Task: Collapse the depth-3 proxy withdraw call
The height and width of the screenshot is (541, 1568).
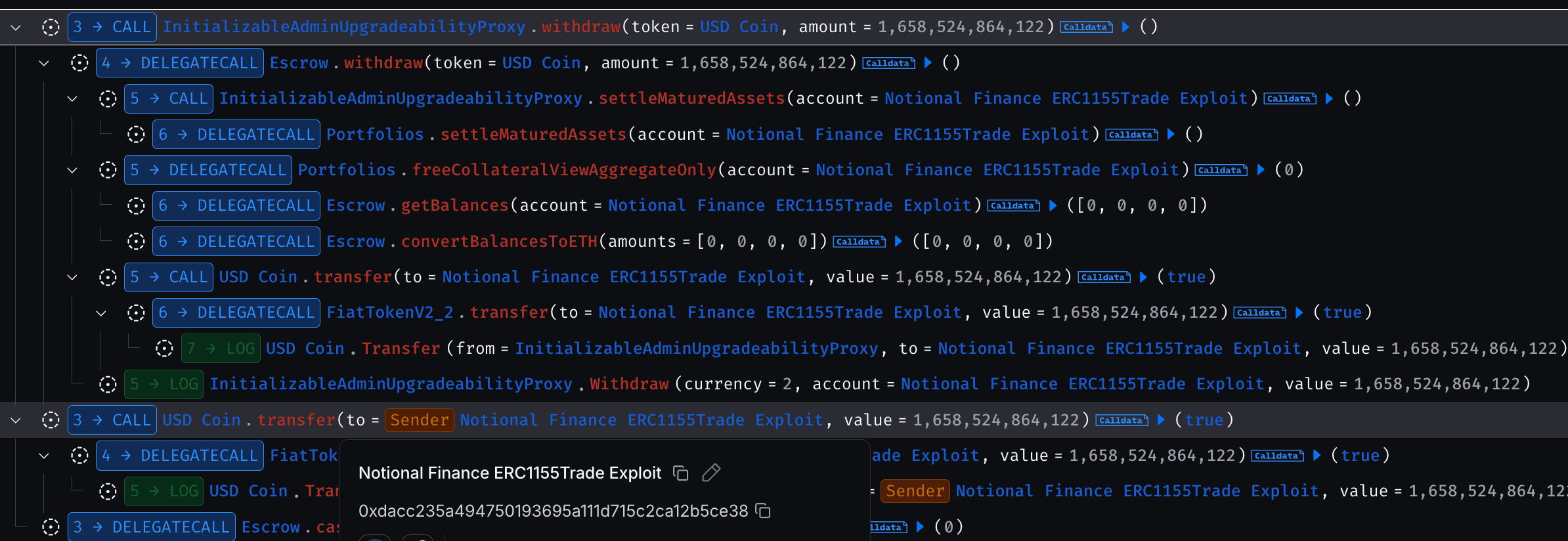Action: pos(16,27)
